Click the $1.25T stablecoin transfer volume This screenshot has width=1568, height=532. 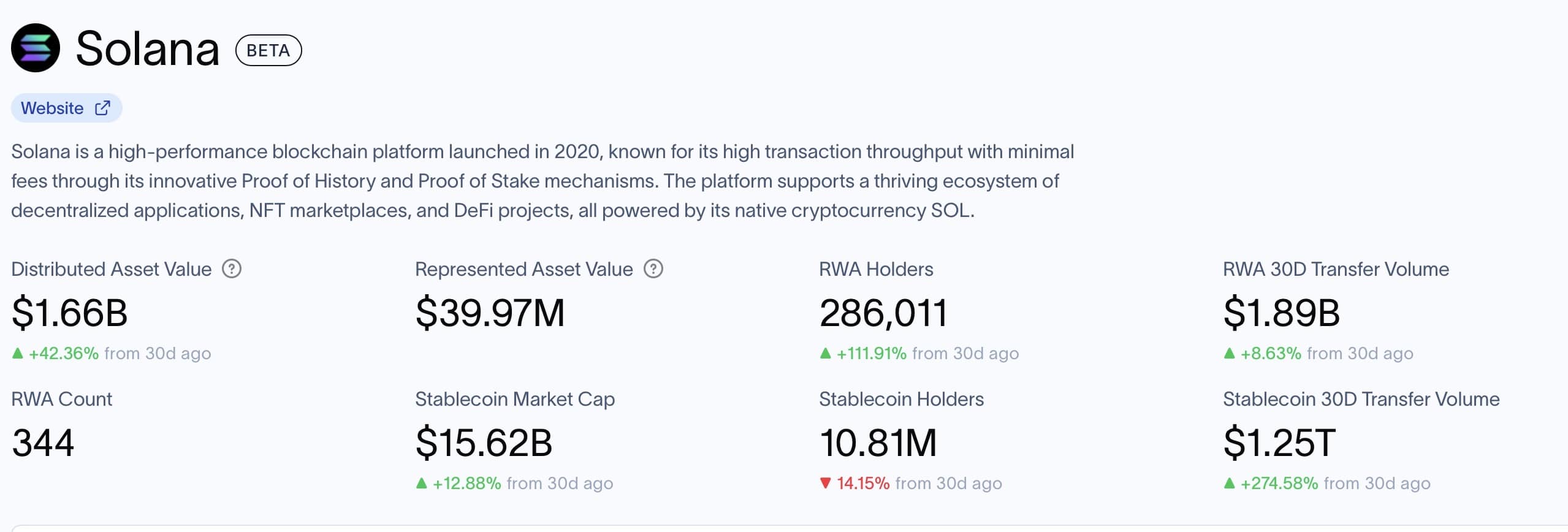(1279, 443)
